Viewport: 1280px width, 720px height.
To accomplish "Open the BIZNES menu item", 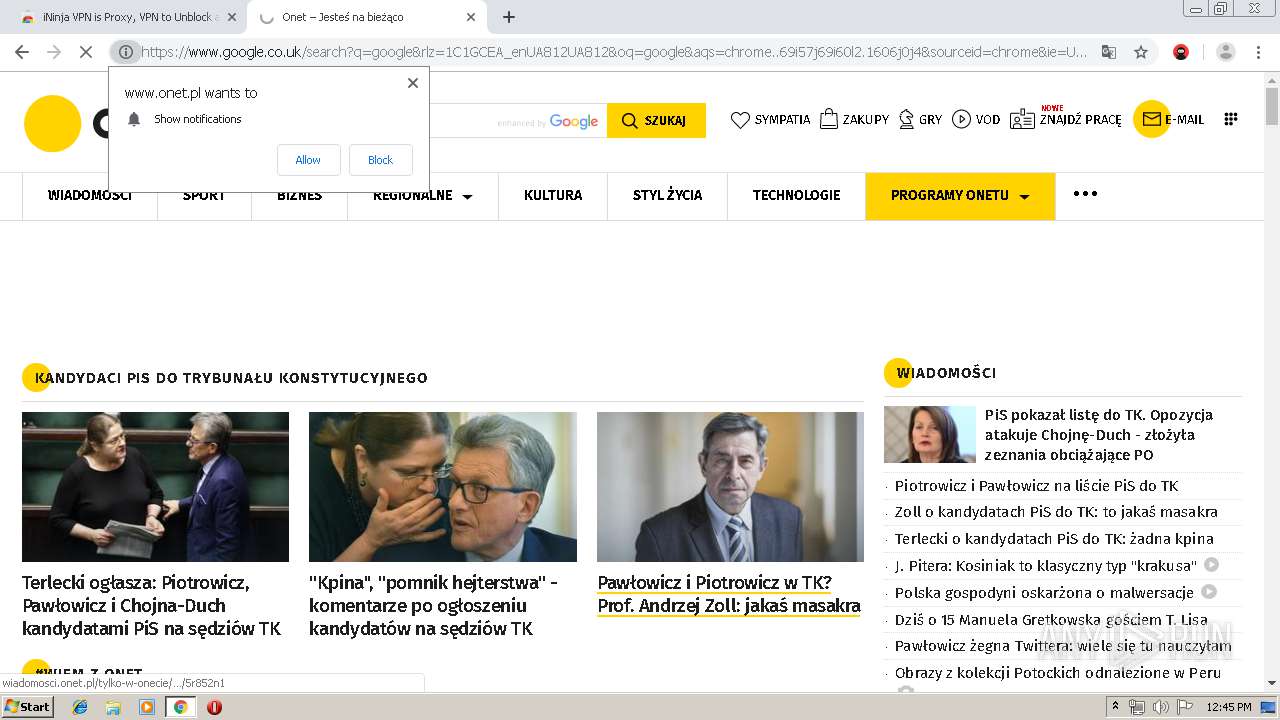I will coord(300,195).
